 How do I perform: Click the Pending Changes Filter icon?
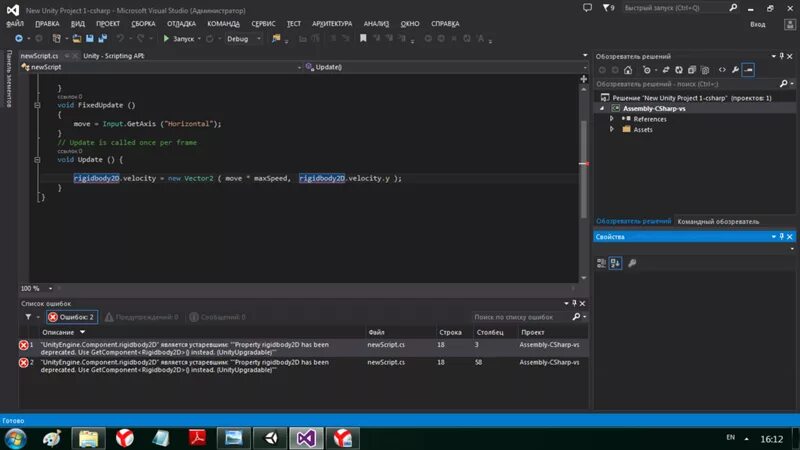coord(647,70)
